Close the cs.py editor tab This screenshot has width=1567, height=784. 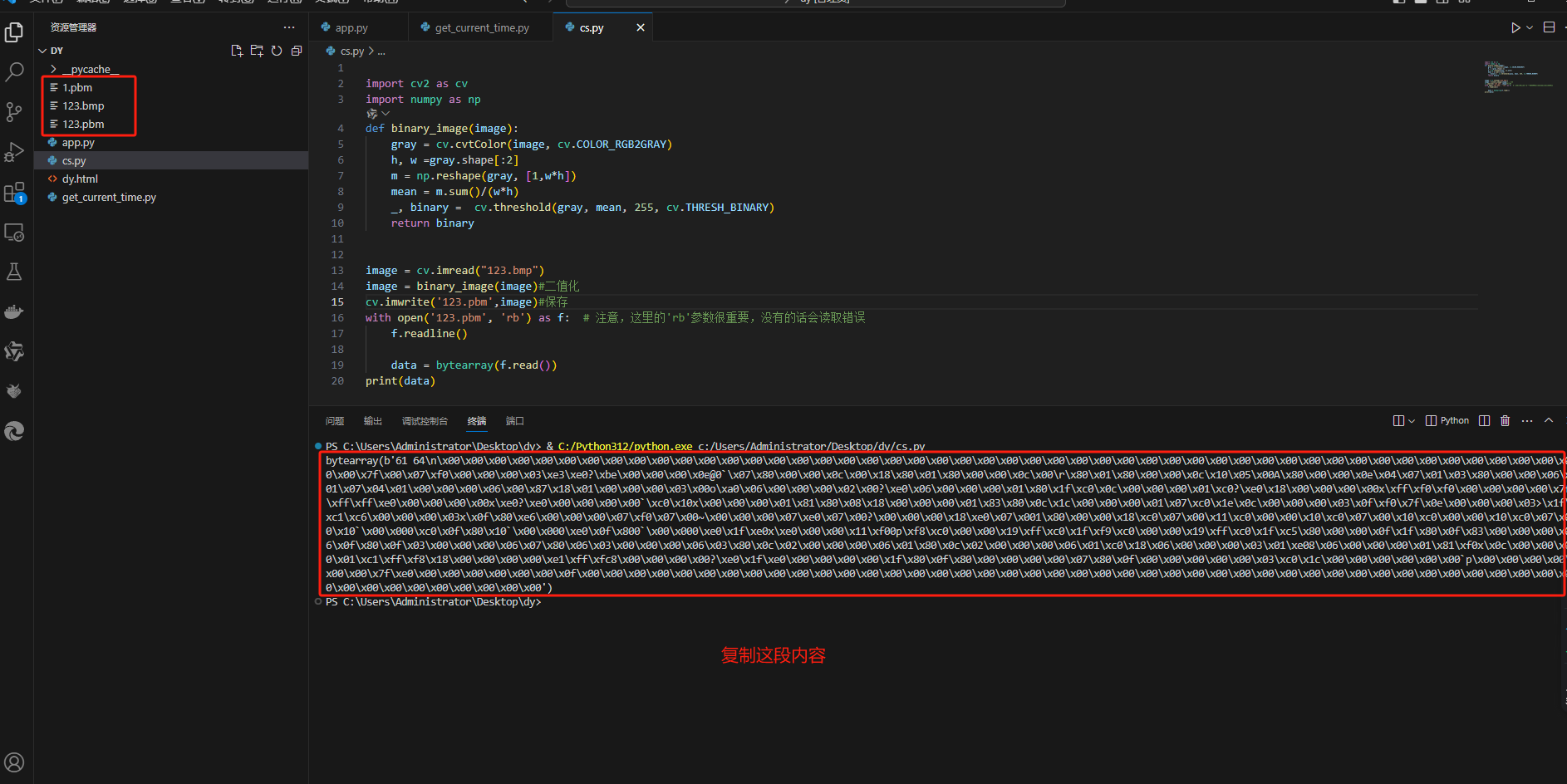[641, 27]
